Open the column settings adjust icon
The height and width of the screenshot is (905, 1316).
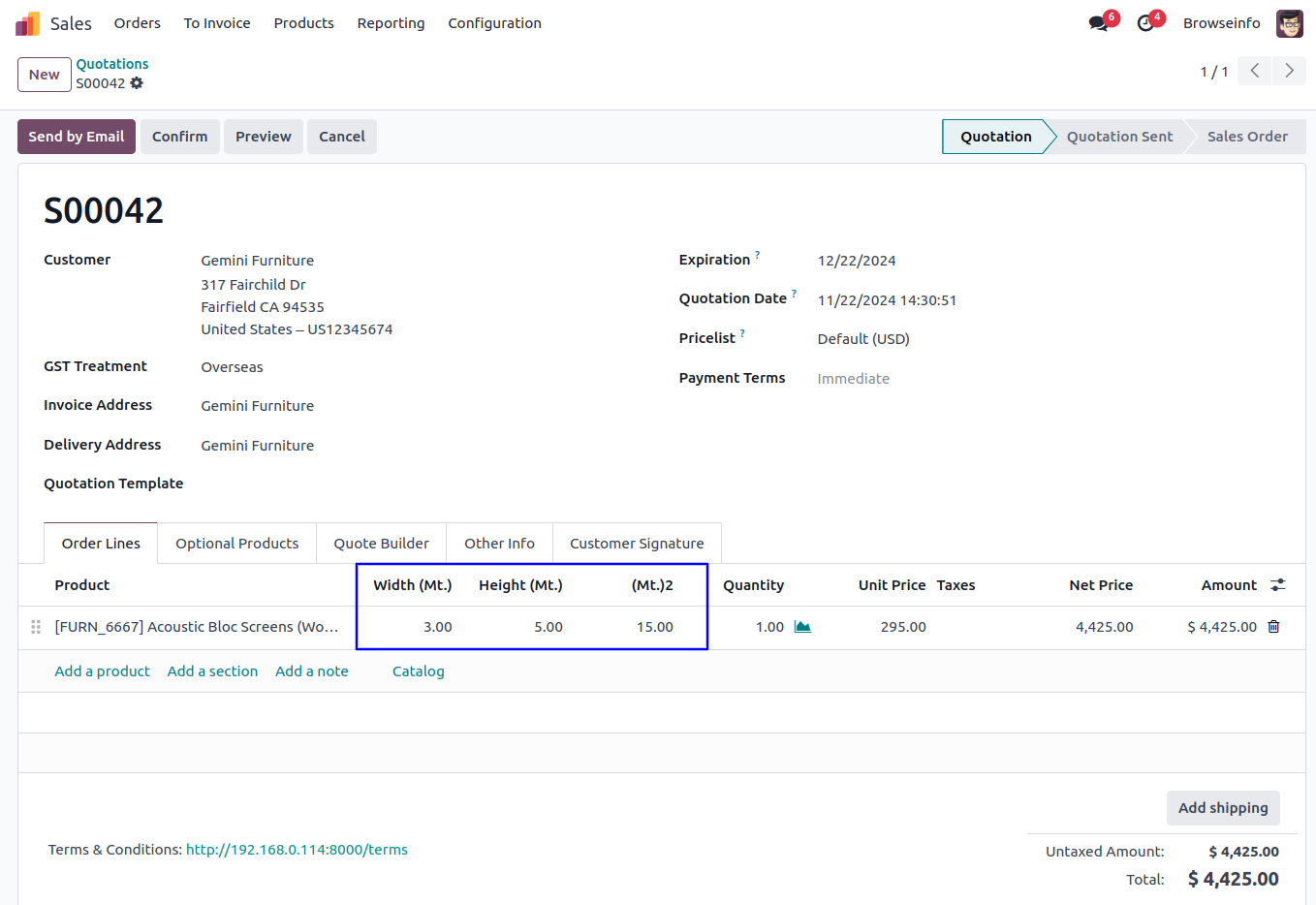click(1278, 585)
